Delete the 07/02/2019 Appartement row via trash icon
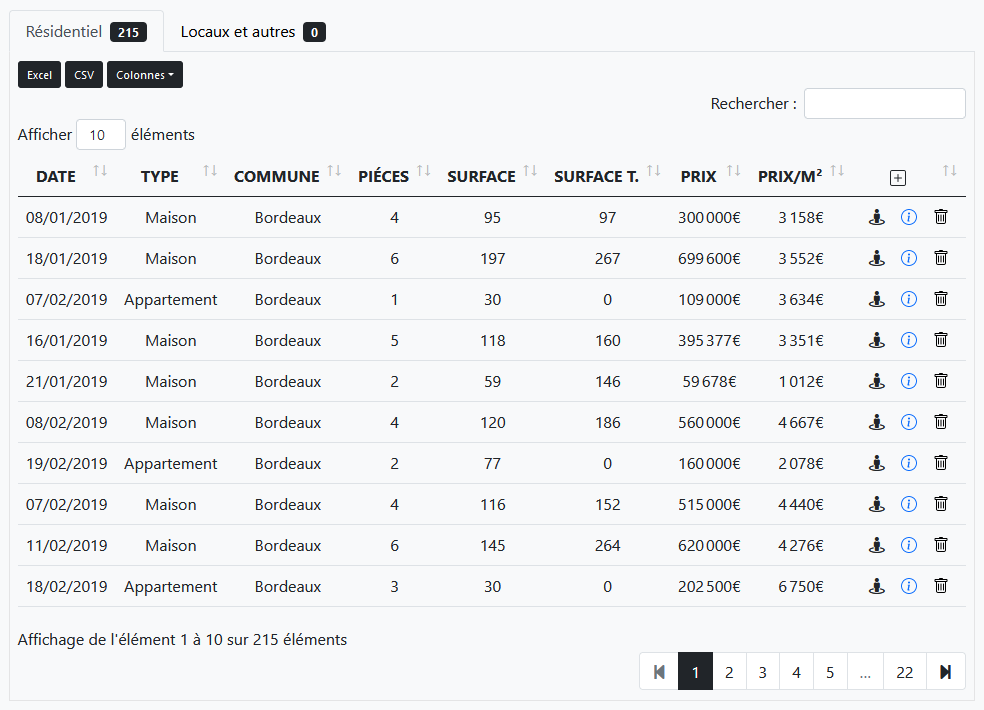The height and width of the screenshot is (710, 984). click(x=941, y=299)
